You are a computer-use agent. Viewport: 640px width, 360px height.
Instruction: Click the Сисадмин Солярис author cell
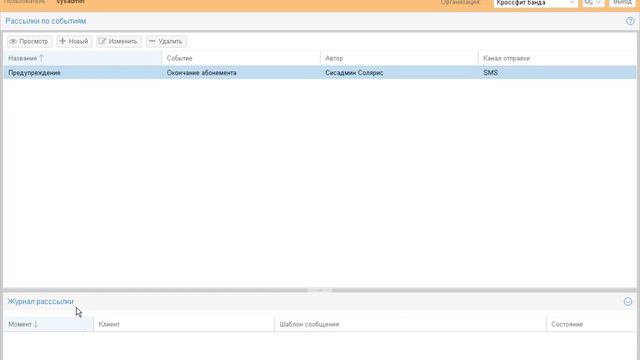399,73
